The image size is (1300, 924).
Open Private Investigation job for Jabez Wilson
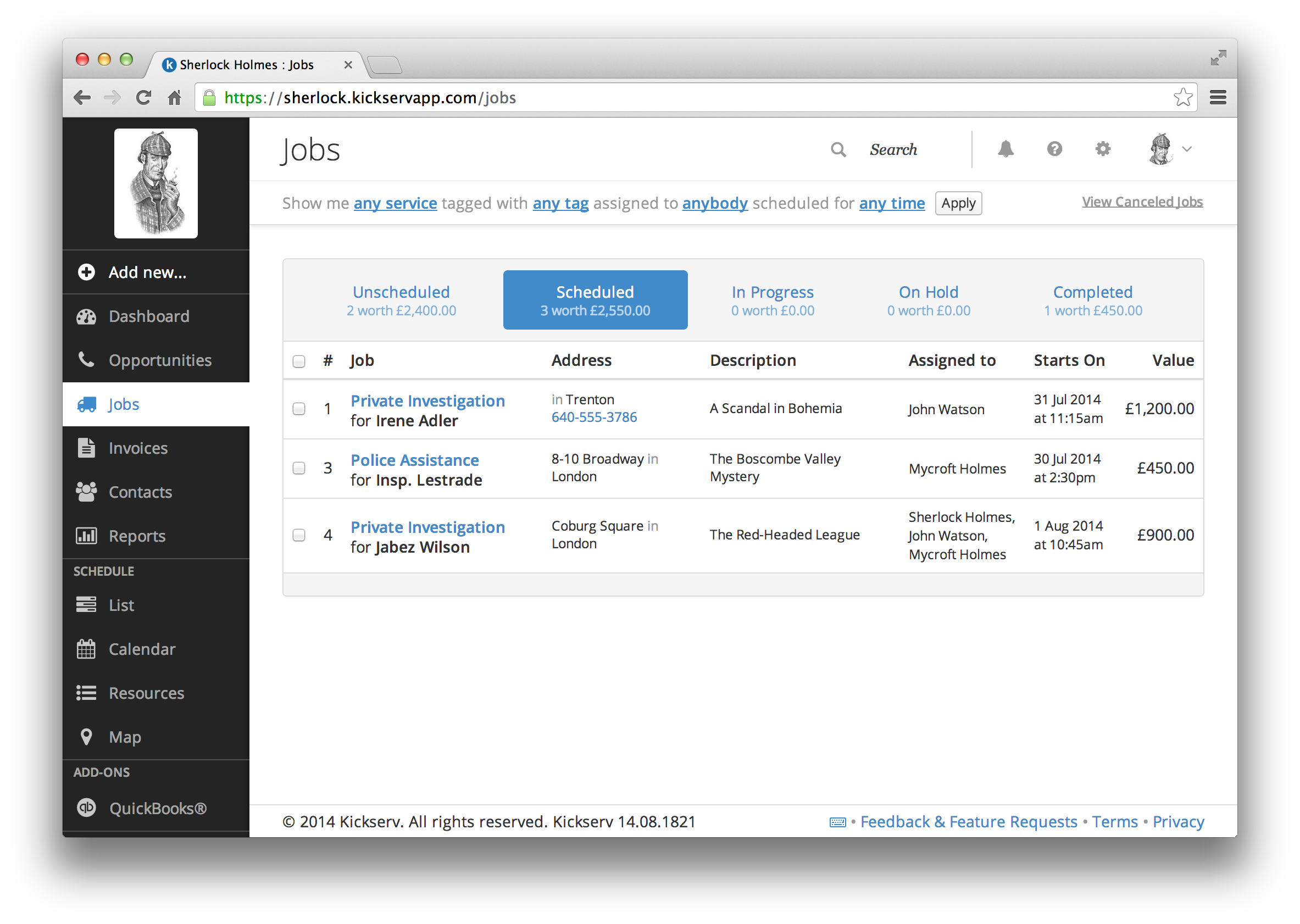tap(427, 527)
